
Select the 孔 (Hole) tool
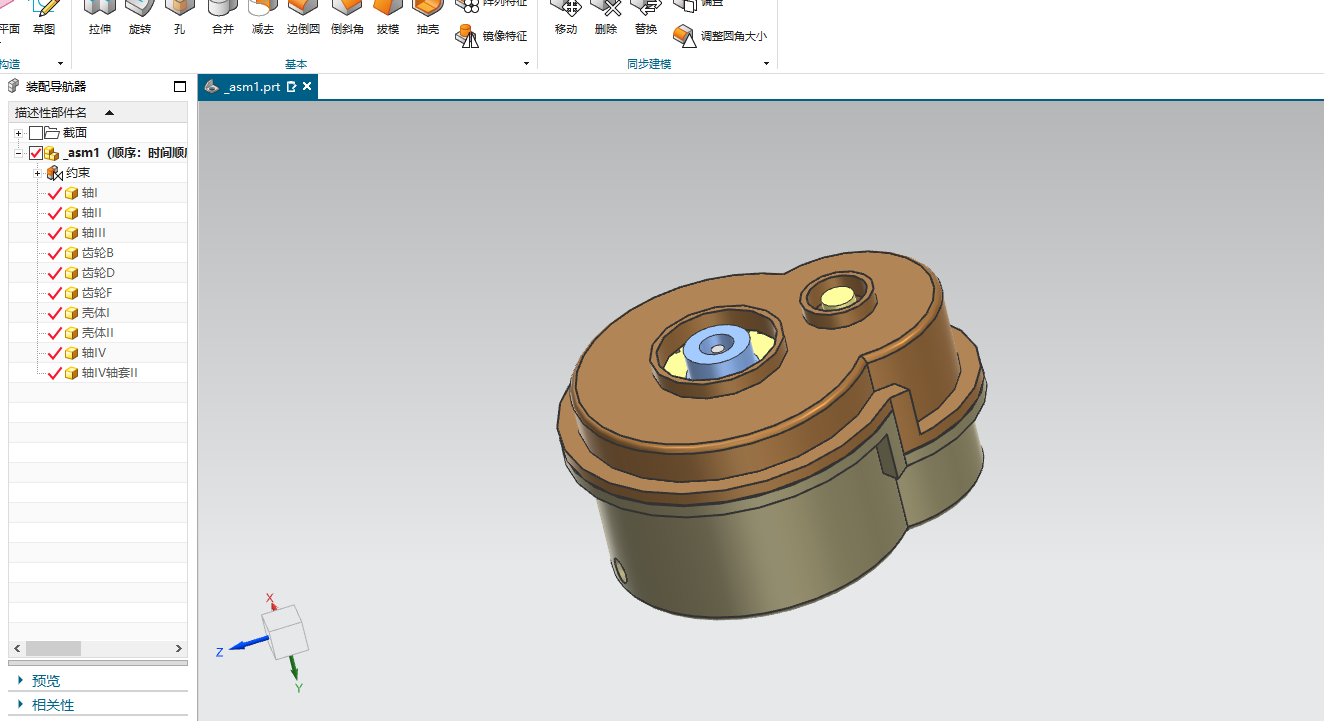coord(179,18)
